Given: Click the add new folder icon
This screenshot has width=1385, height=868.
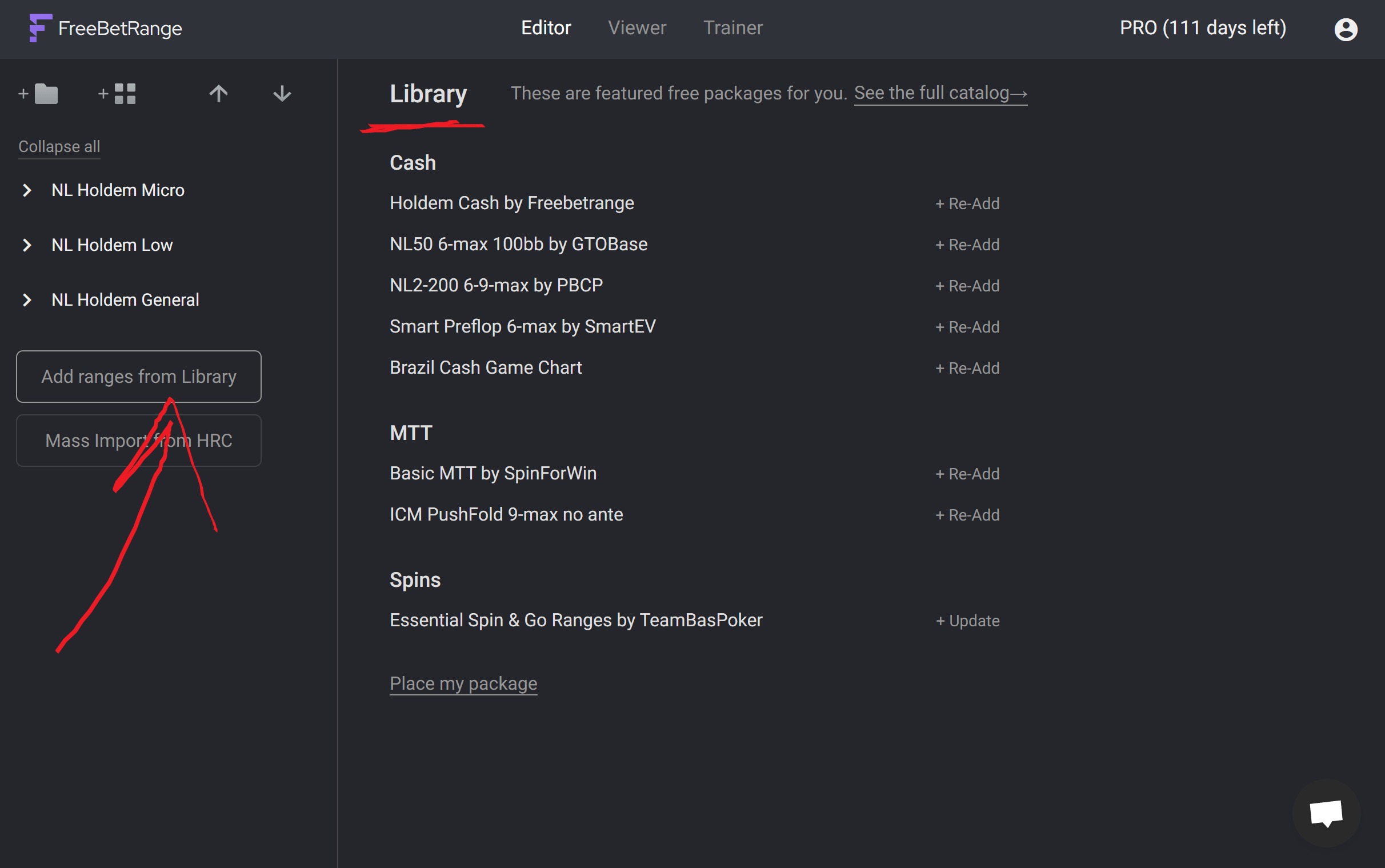Looking at the screenshot, I should [39, 94].
